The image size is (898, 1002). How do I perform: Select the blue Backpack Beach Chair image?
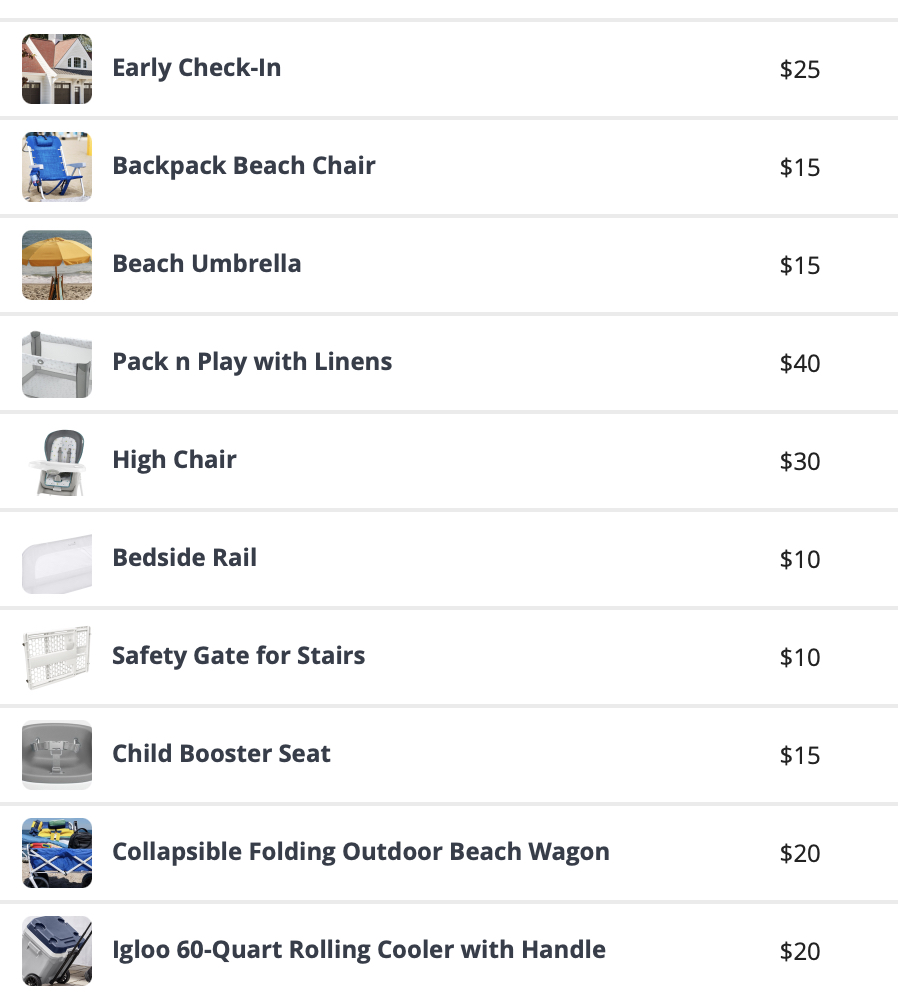click(x=57, y=167)
